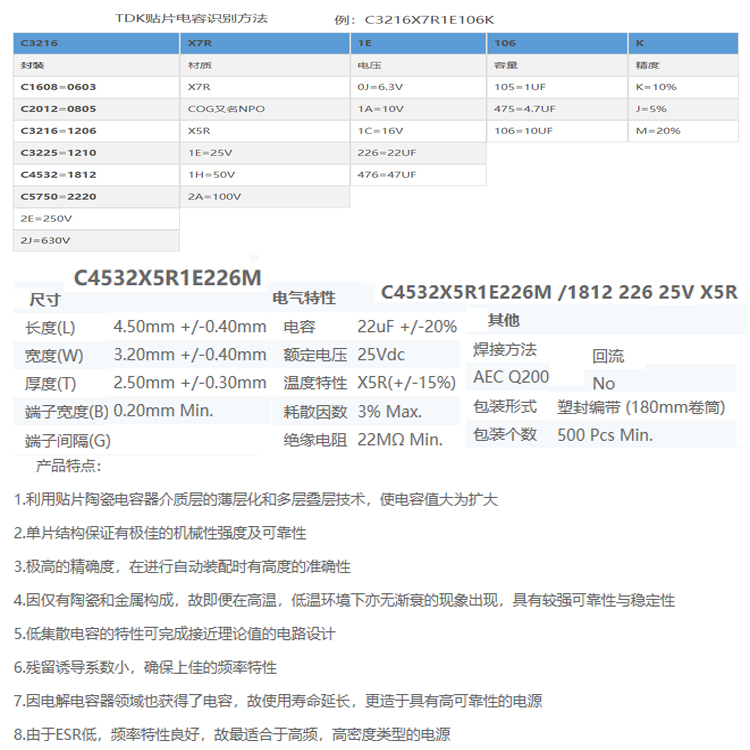Click the 0J=6.3V cell
The image size is (750, 750).
pyautogui.click(x=419, y=87)
